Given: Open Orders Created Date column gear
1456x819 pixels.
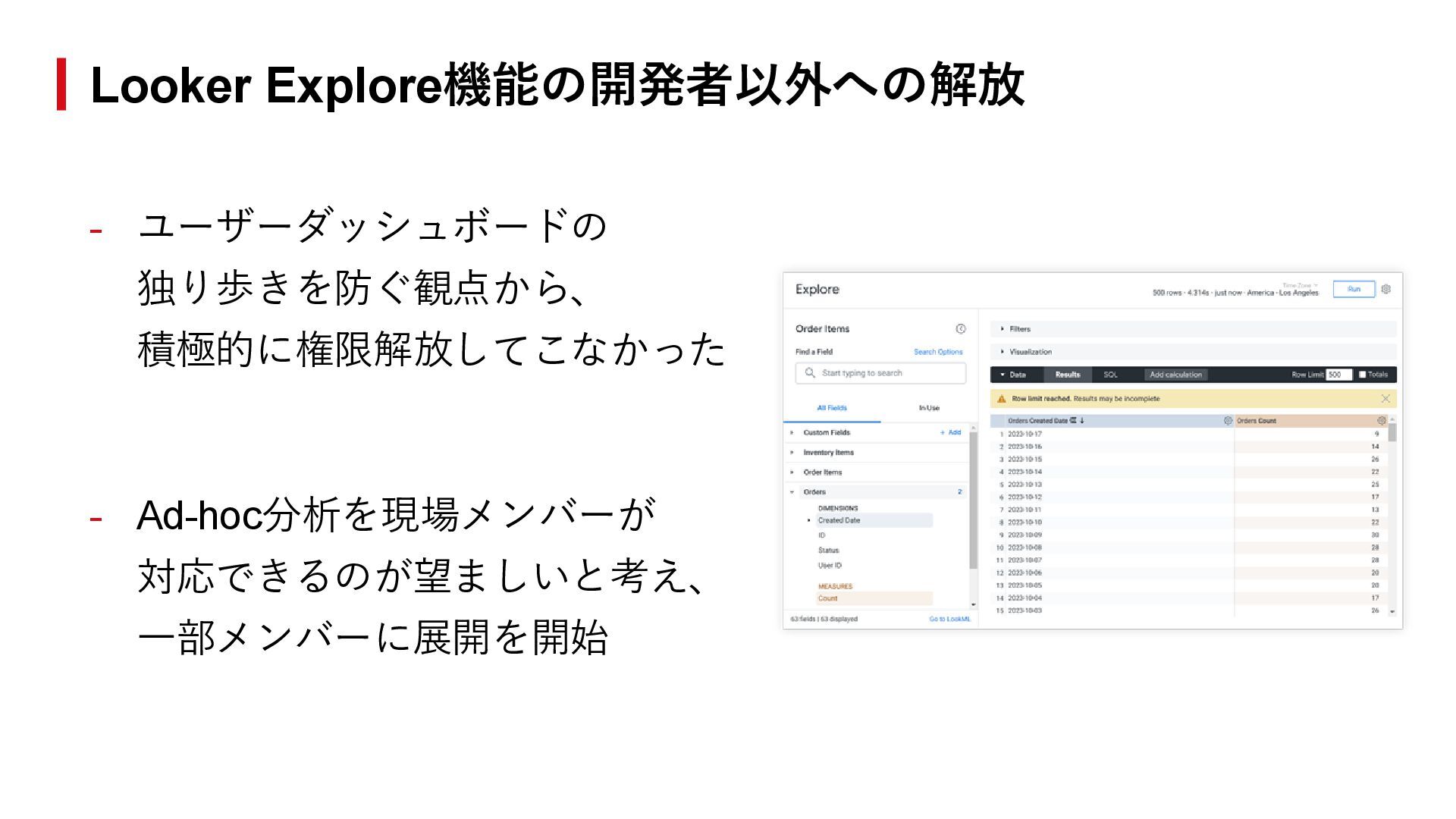Looking at the screenshot, I should click(1228, 421).
